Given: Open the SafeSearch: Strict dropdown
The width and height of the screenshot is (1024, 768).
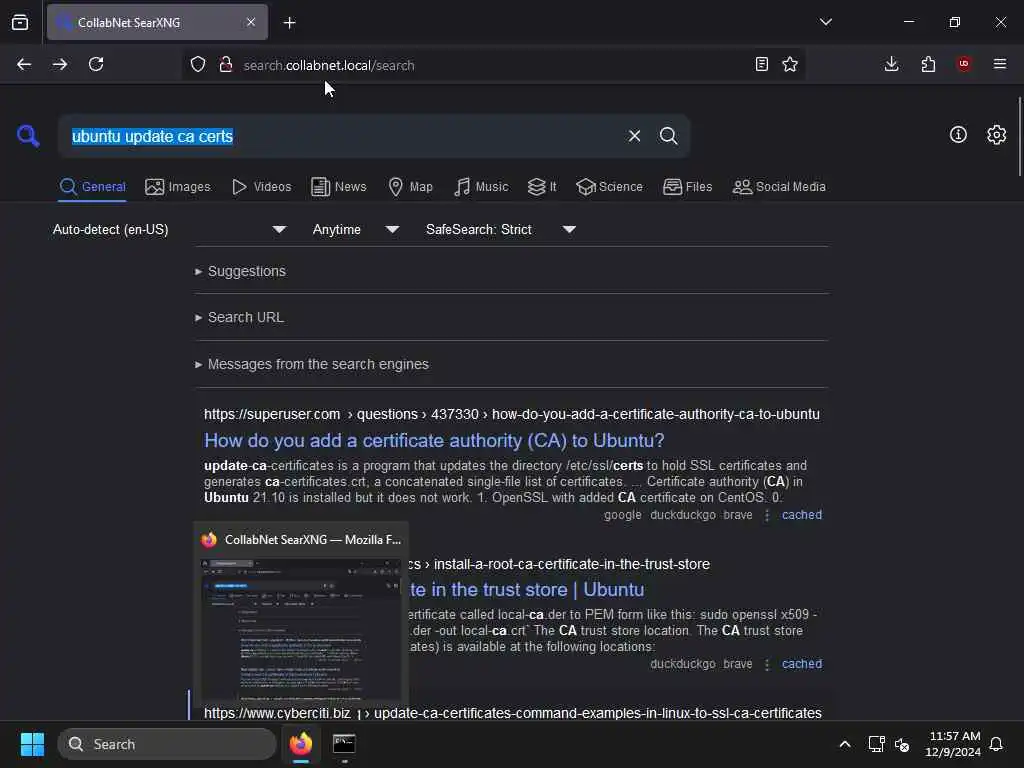Looking at the screenshot, I should pos(501,230).
